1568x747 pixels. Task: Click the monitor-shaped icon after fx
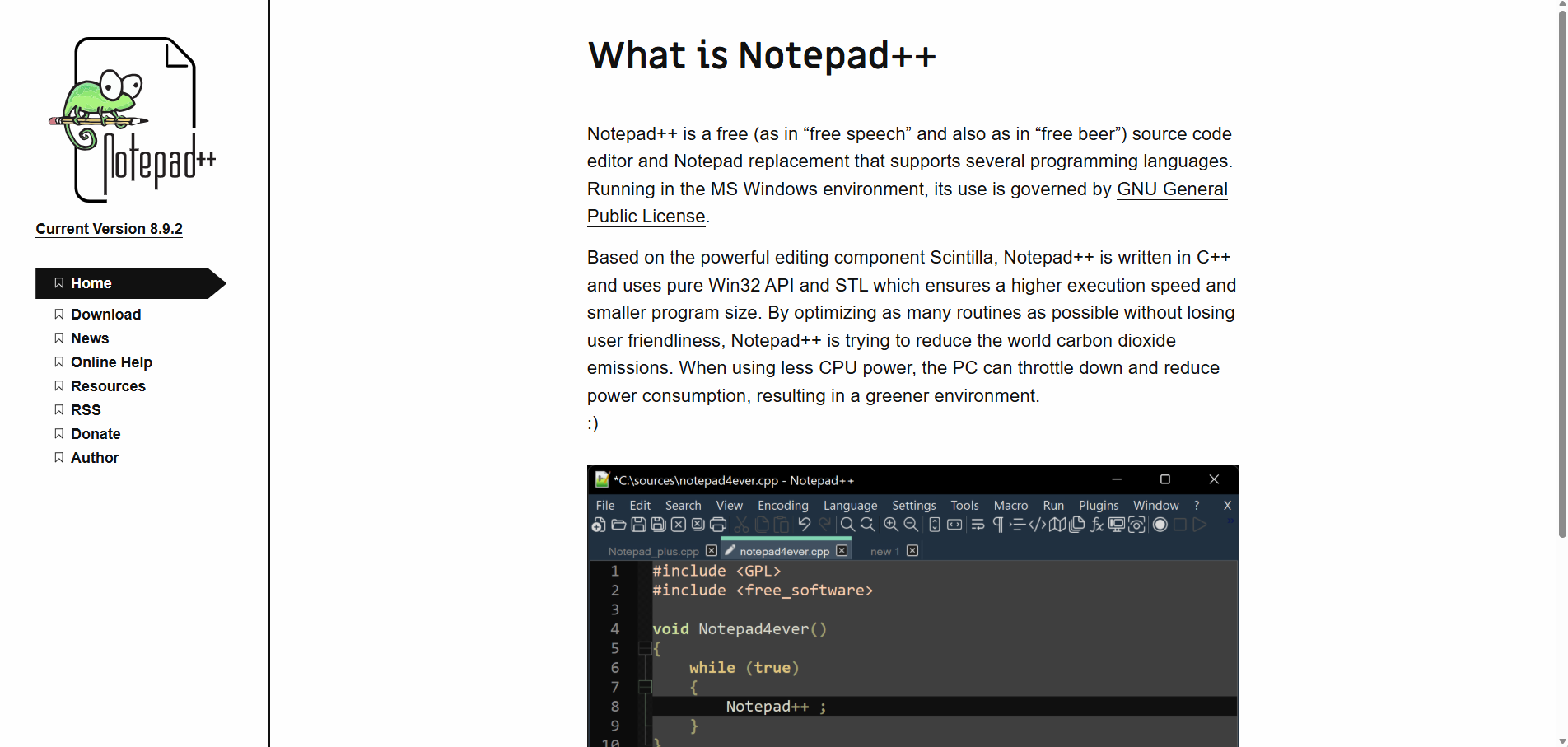point(1117,525)
